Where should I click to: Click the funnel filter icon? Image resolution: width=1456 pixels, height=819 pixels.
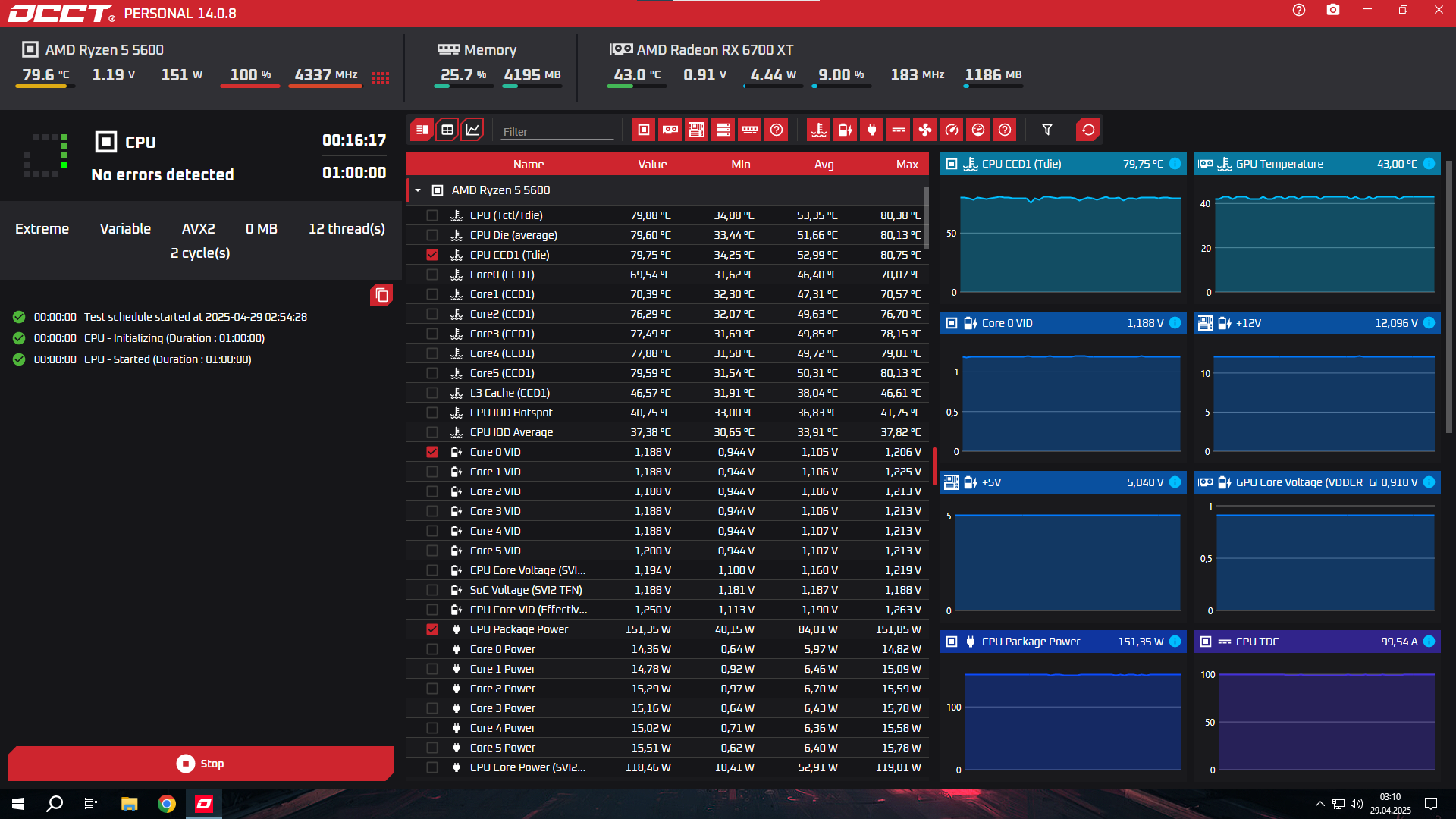[x=1047, y=130]
